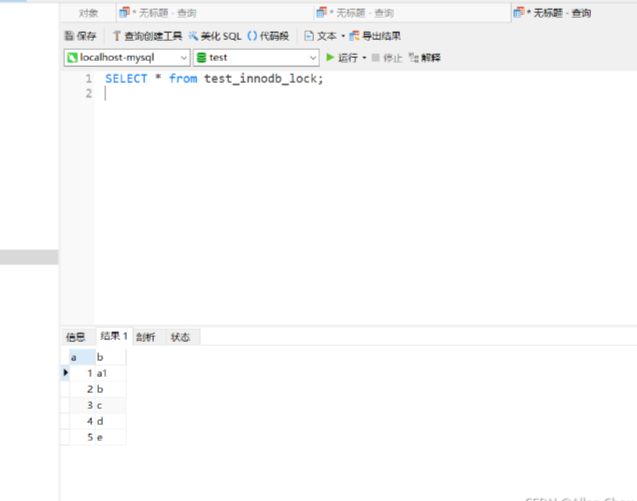Click 美化 SQL beautify button

click(x=214, y=36)
